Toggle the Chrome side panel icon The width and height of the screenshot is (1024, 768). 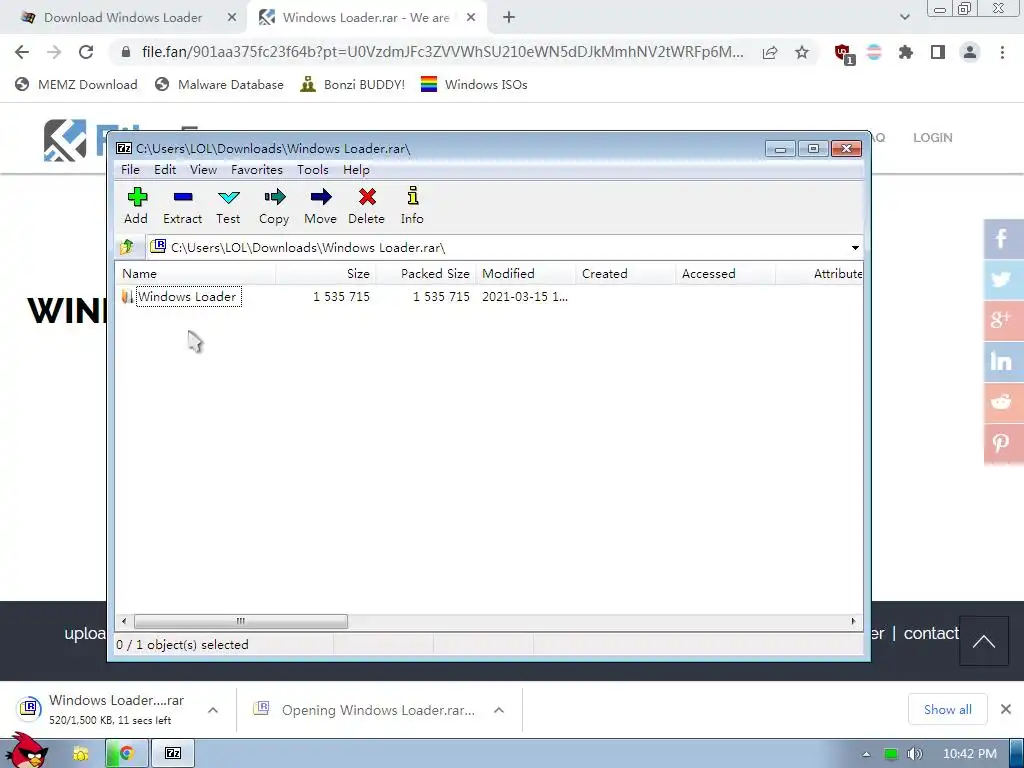pyautogui.click(x=938, y=52)
